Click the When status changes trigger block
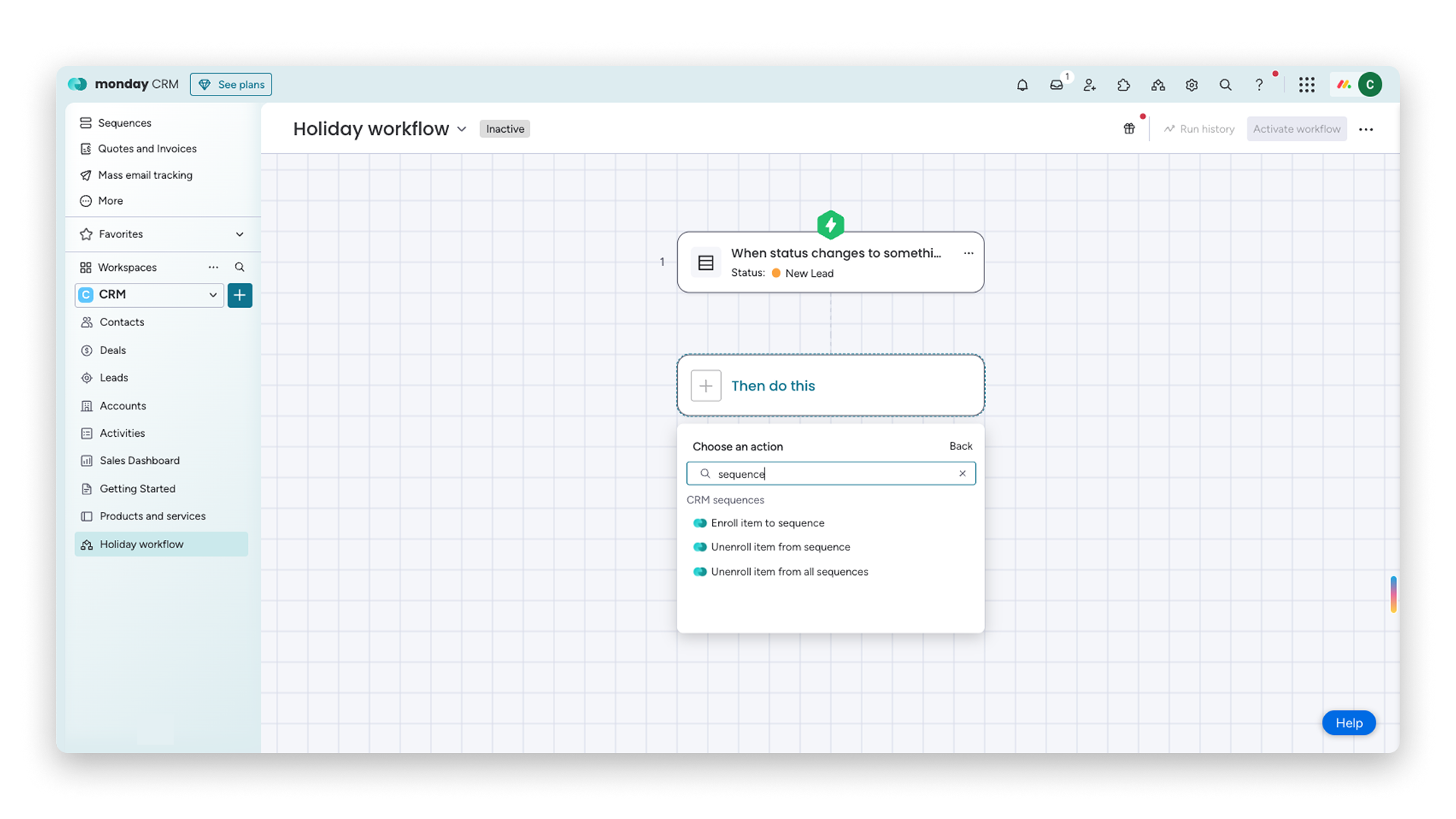Screen dimensions: 1456x819 [x=830, y=262]
